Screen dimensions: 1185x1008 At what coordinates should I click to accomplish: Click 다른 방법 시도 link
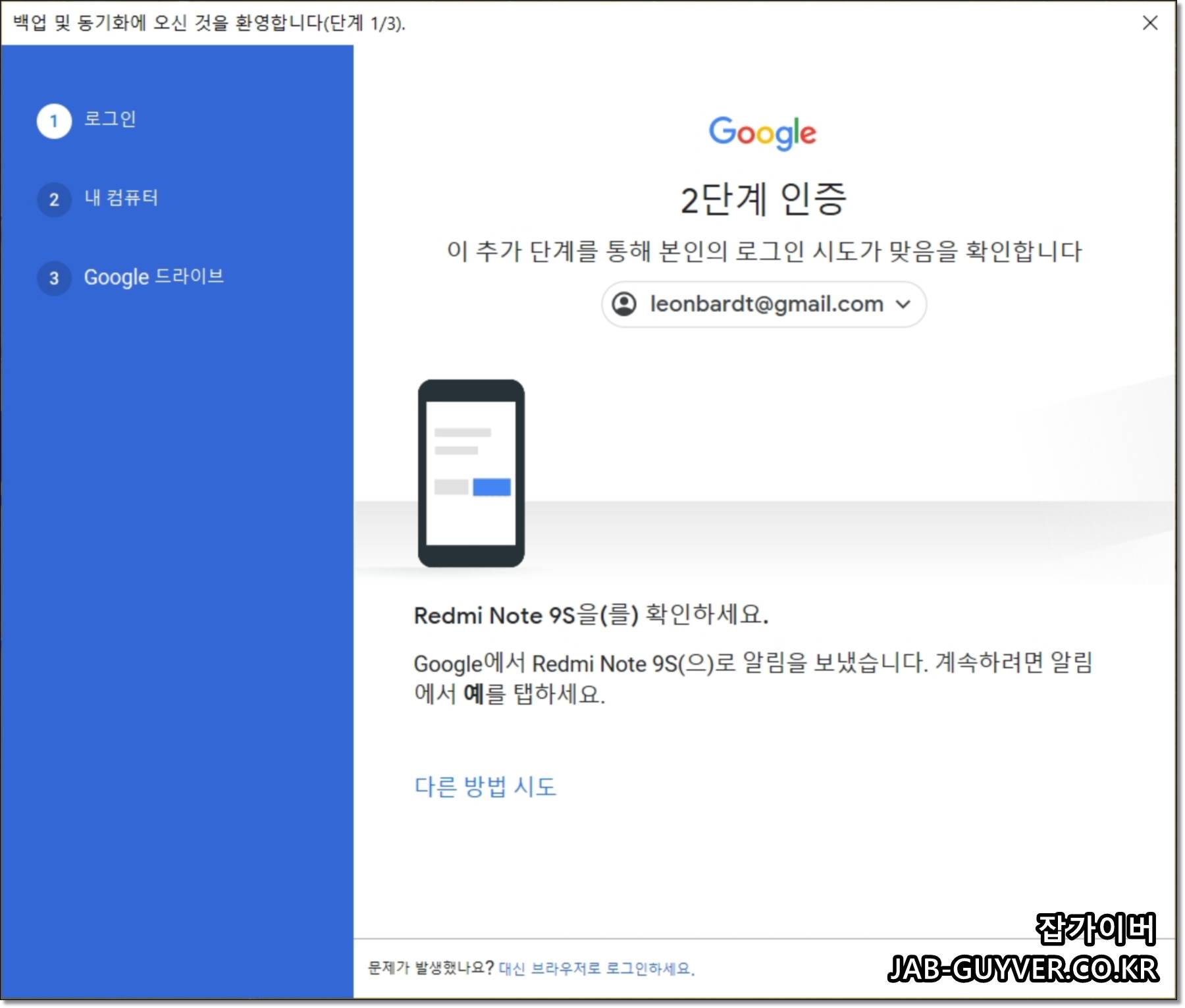pyautogui.click(x=485, y=786)
